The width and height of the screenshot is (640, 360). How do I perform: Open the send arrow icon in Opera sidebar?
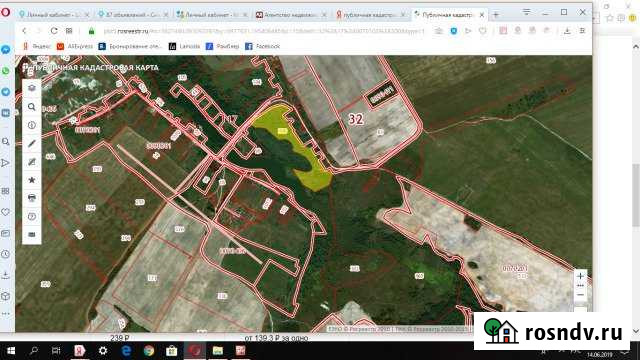tap(5, 163)
